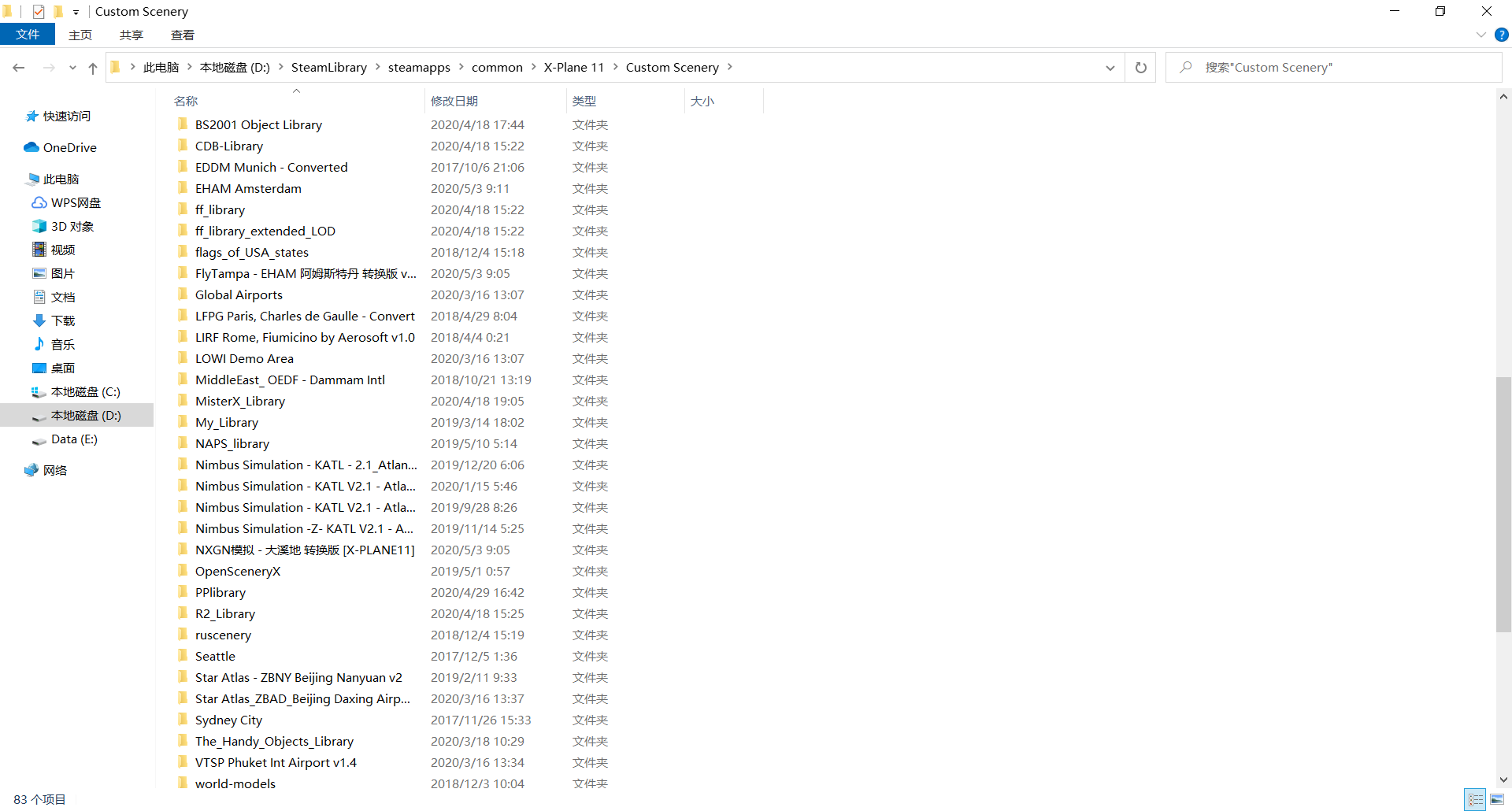Screen dimensions: 1512x811
Task: Select the Seattle folder
Action: [215, 656]
